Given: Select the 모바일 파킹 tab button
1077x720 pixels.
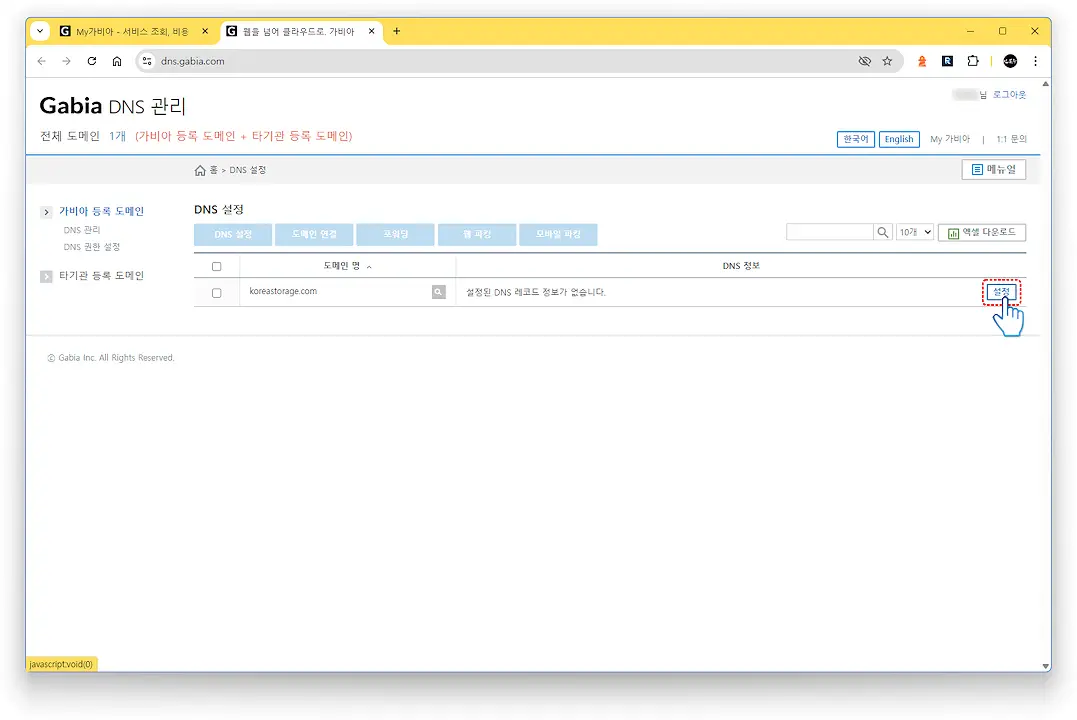Looking at the screenshot, I should pos(558,234).
